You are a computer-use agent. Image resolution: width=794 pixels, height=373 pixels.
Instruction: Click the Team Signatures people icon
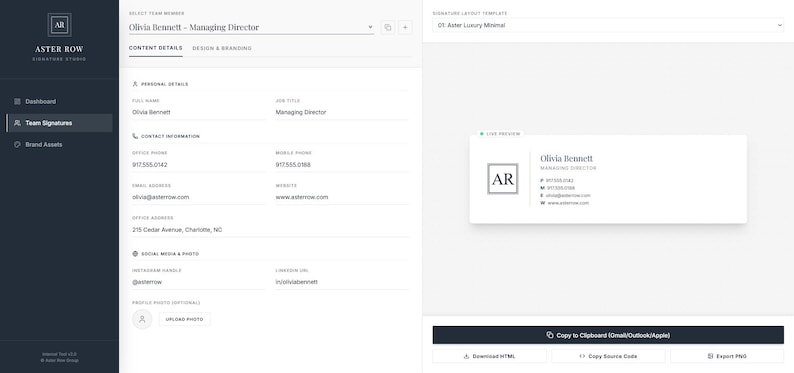pos(17,123)
